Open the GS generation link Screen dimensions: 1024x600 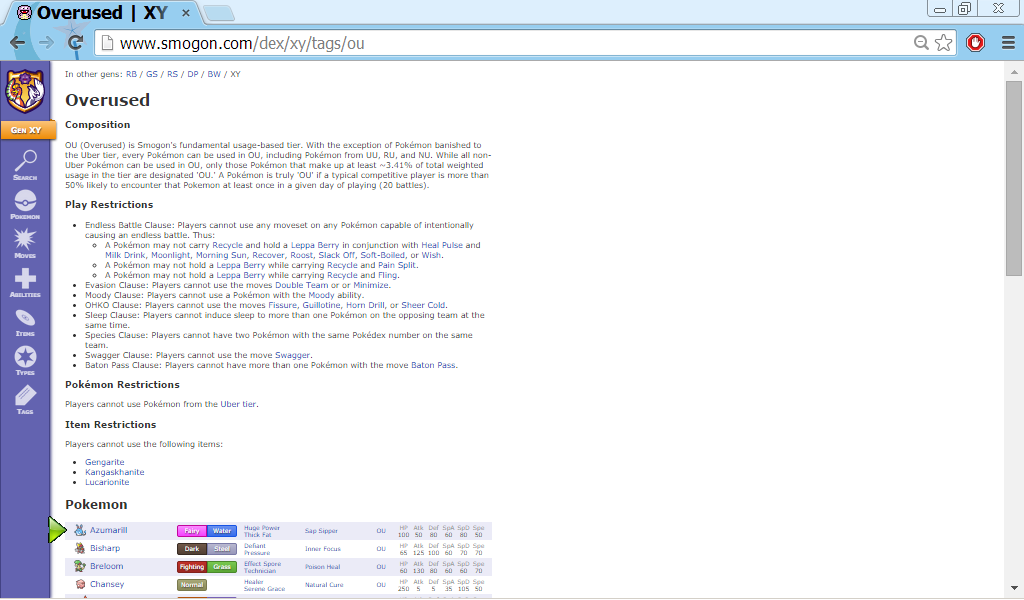(152, 74)
